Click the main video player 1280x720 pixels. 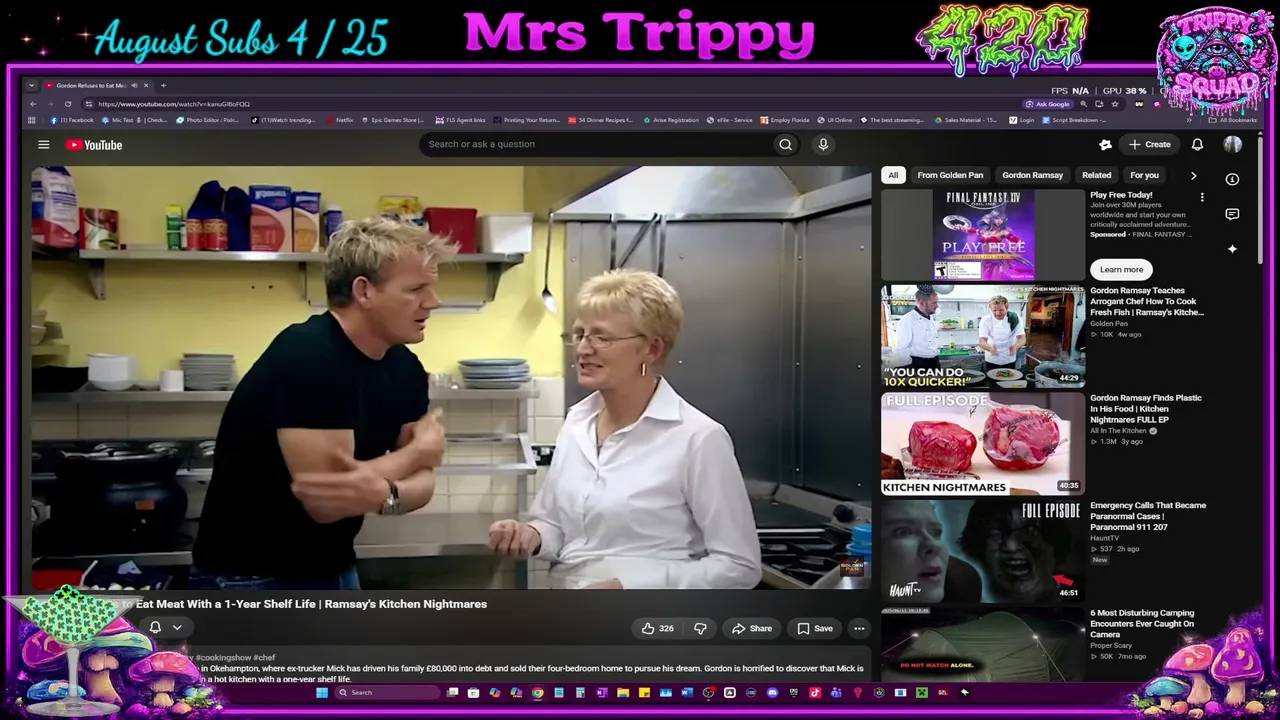click(451, 378)
